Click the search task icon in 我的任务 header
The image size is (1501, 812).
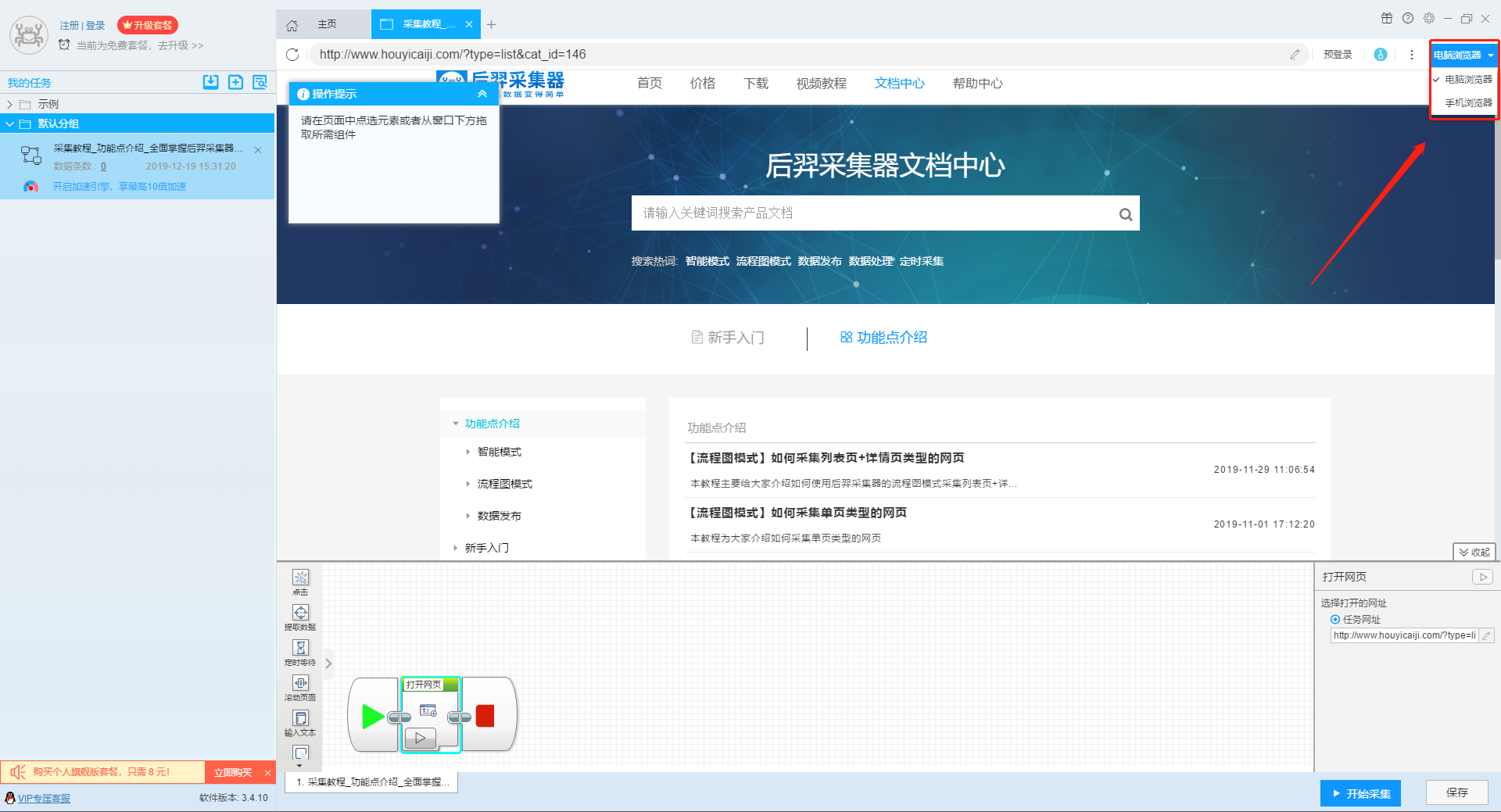[260, 82]
